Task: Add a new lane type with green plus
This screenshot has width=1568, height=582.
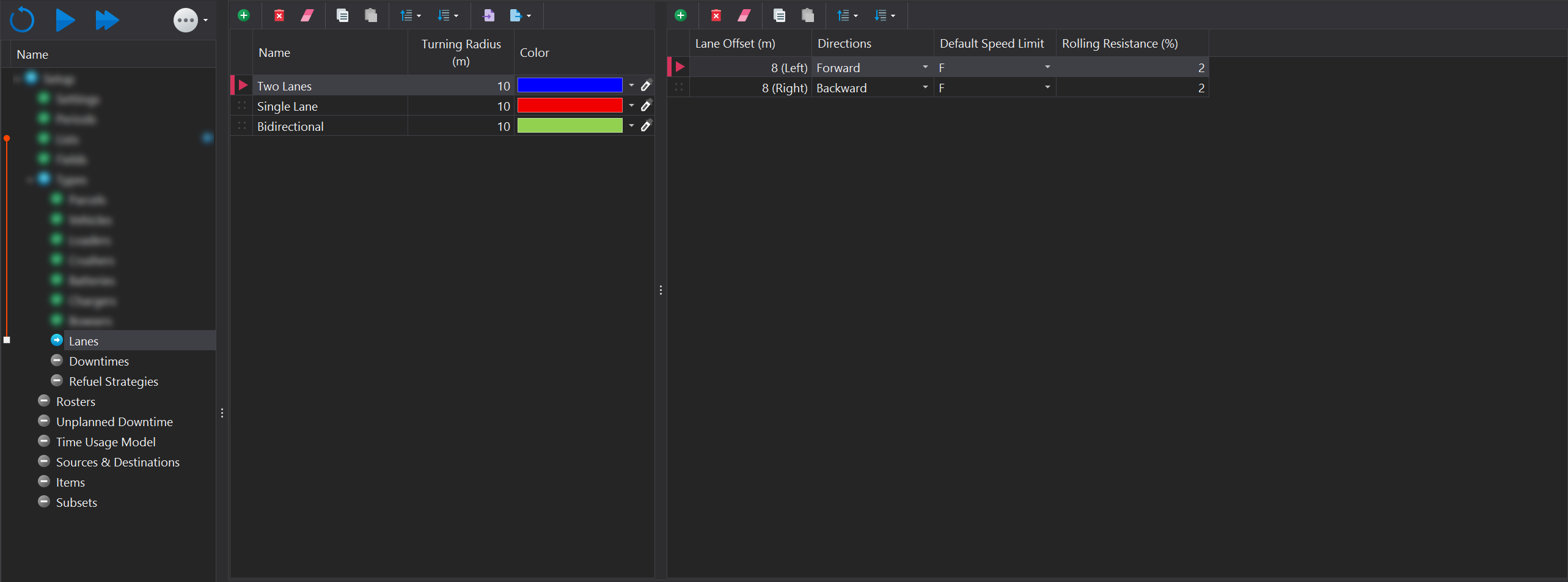Action: click(244, 15)
